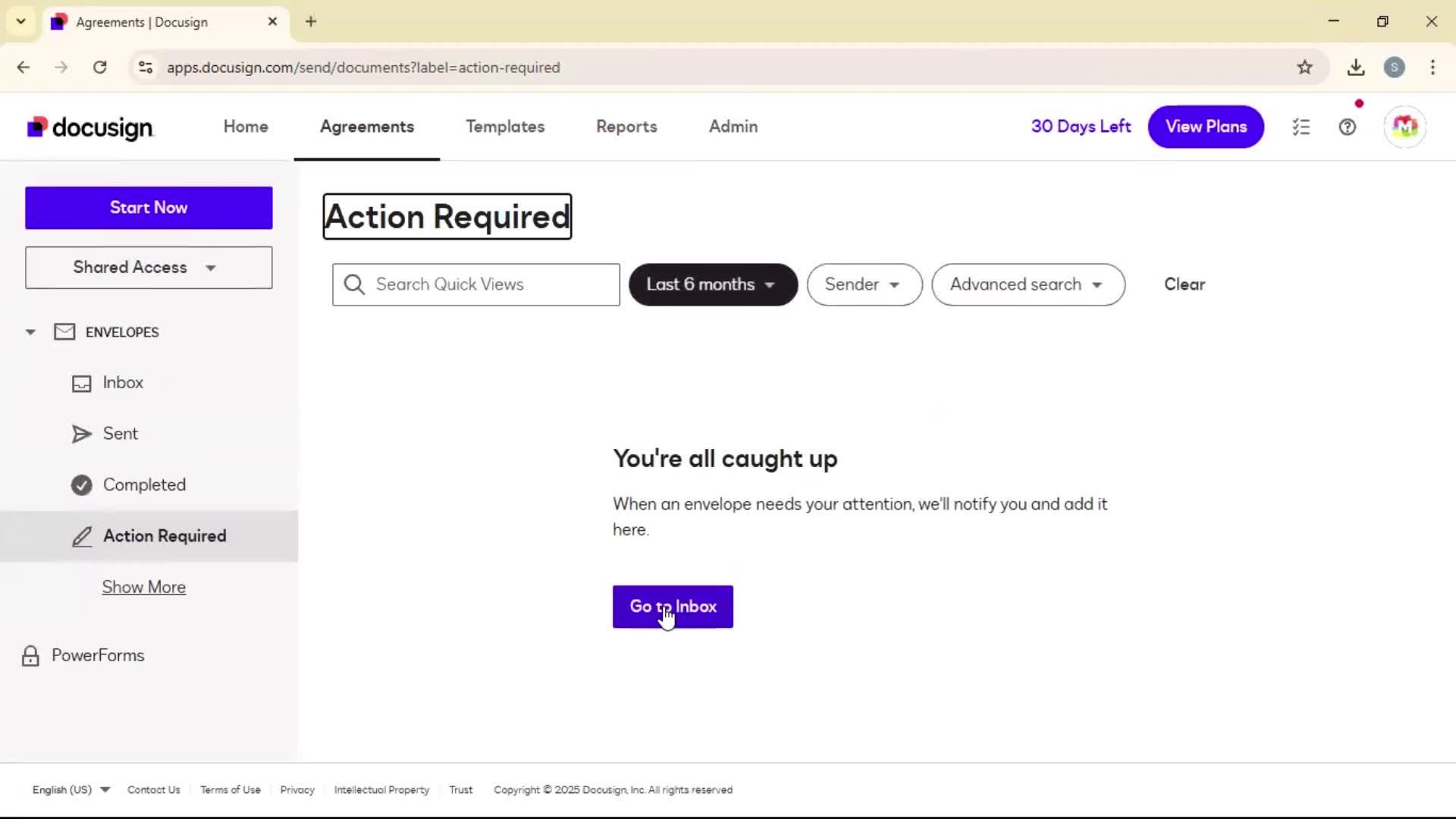Focus the Search Quick Views field
This screenshot has width=1456, height=819.
click(x=476, y=284)
